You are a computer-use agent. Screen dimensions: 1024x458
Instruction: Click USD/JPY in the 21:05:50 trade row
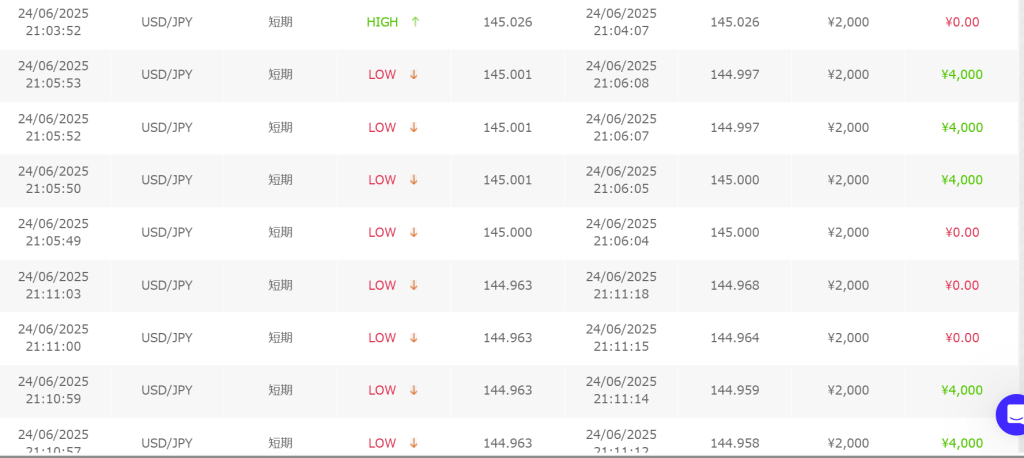[166, 180]
